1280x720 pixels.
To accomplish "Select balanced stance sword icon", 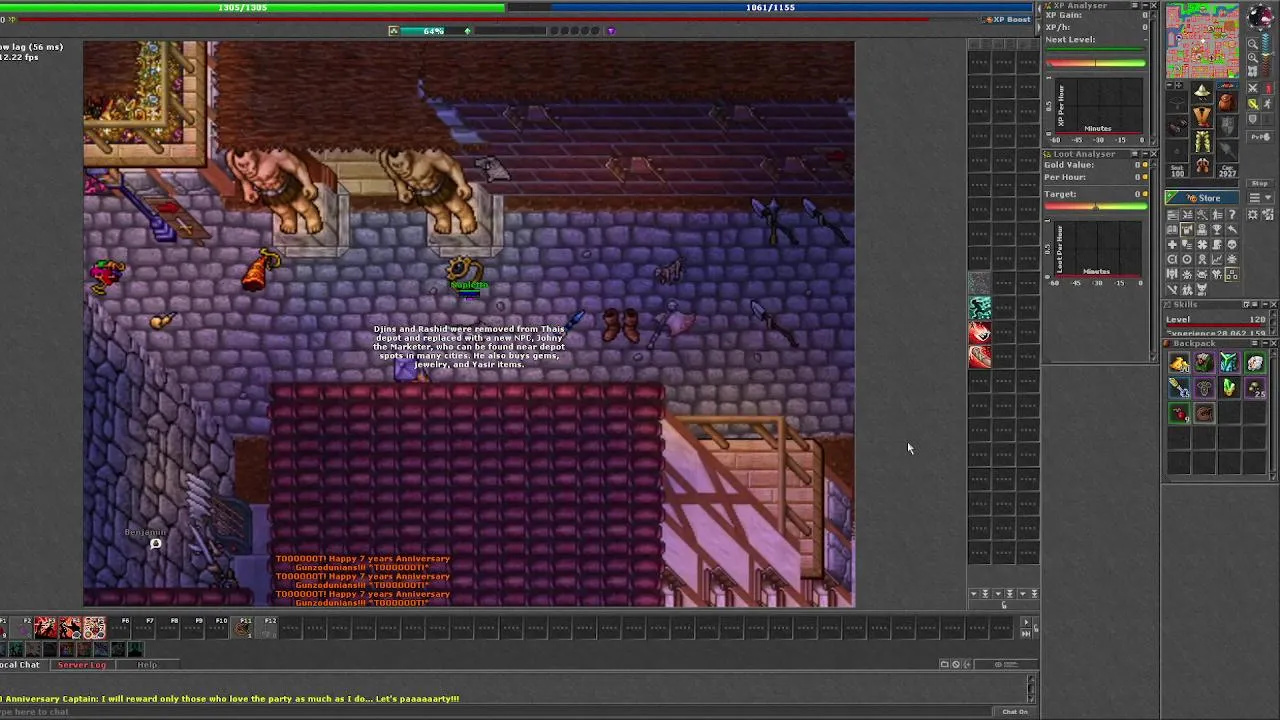I will coord(1253,104).
